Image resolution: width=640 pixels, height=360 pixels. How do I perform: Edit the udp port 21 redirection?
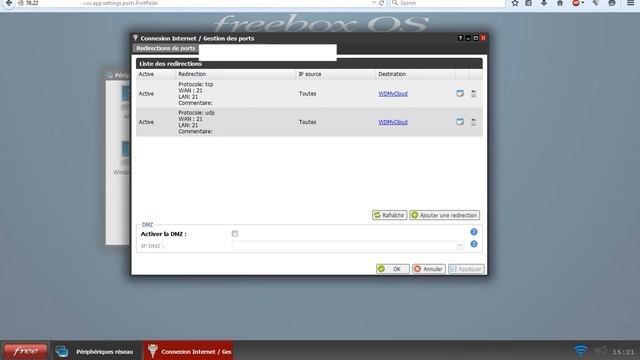coord(460,122)
